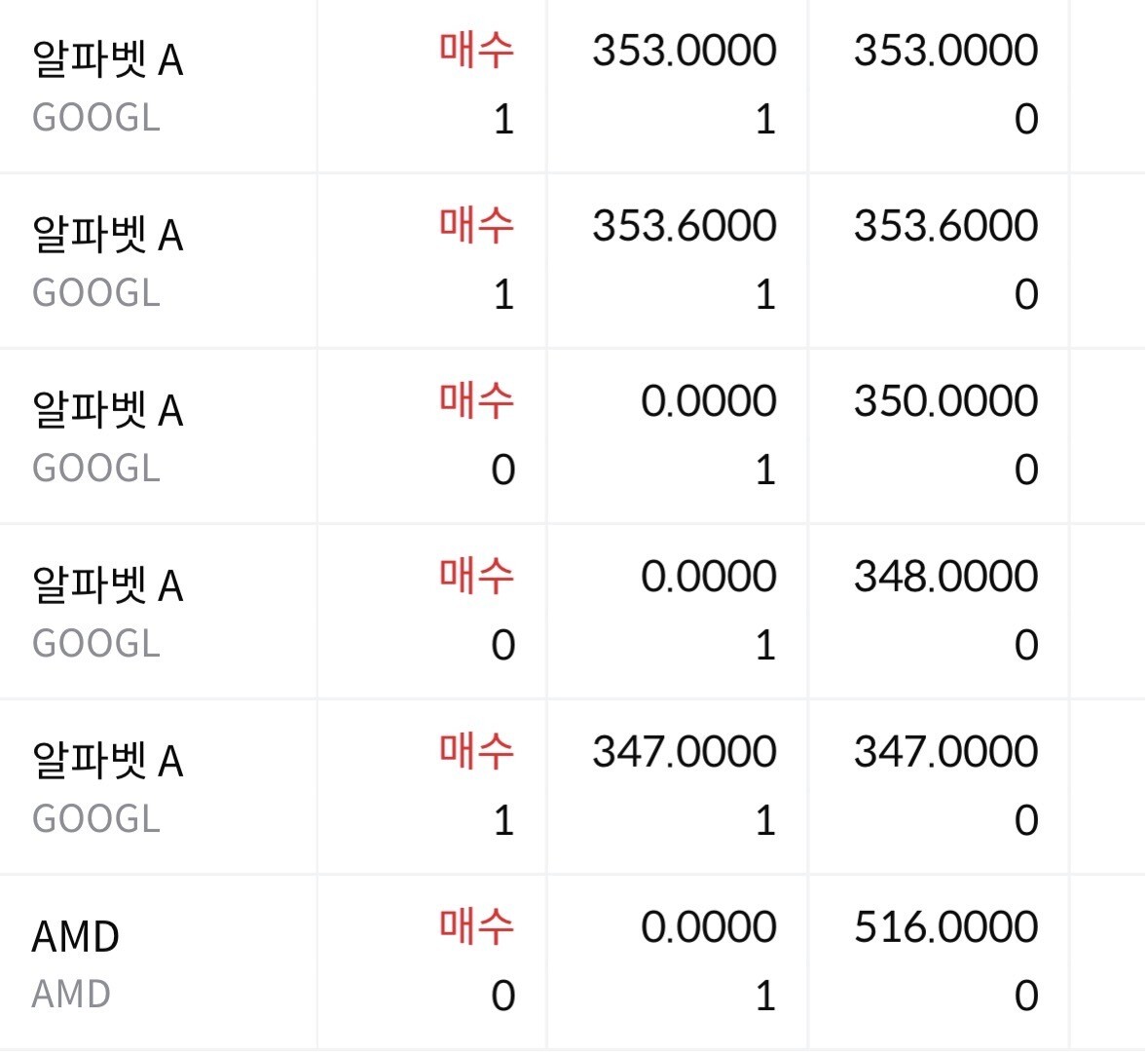Open the GOOGL order with 350.0000 price

(571, 436)
